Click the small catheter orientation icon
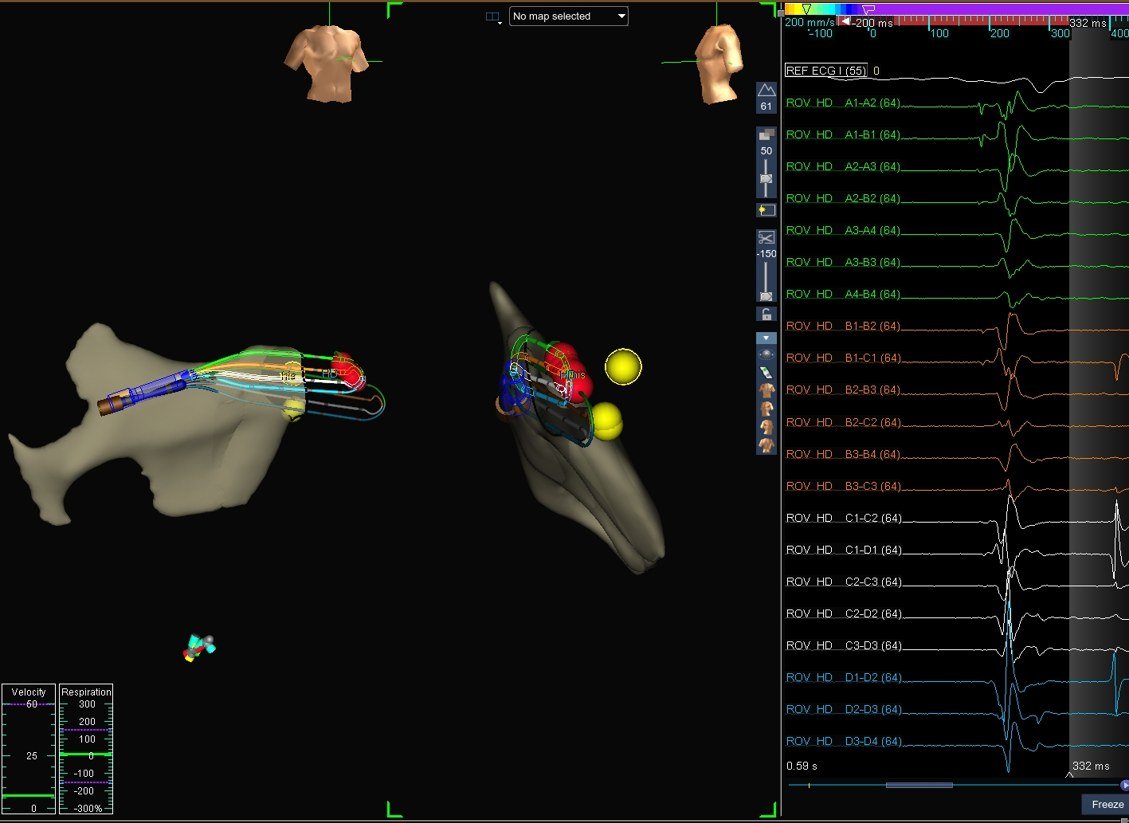1129x823 pixels. point(199,647)
